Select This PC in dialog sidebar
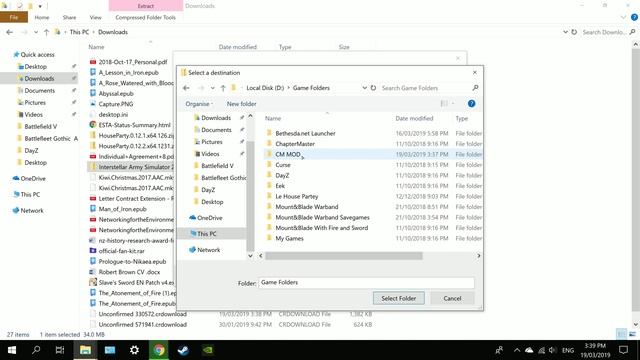Viewport: 640px width, 360px height. tap(207, 234)
